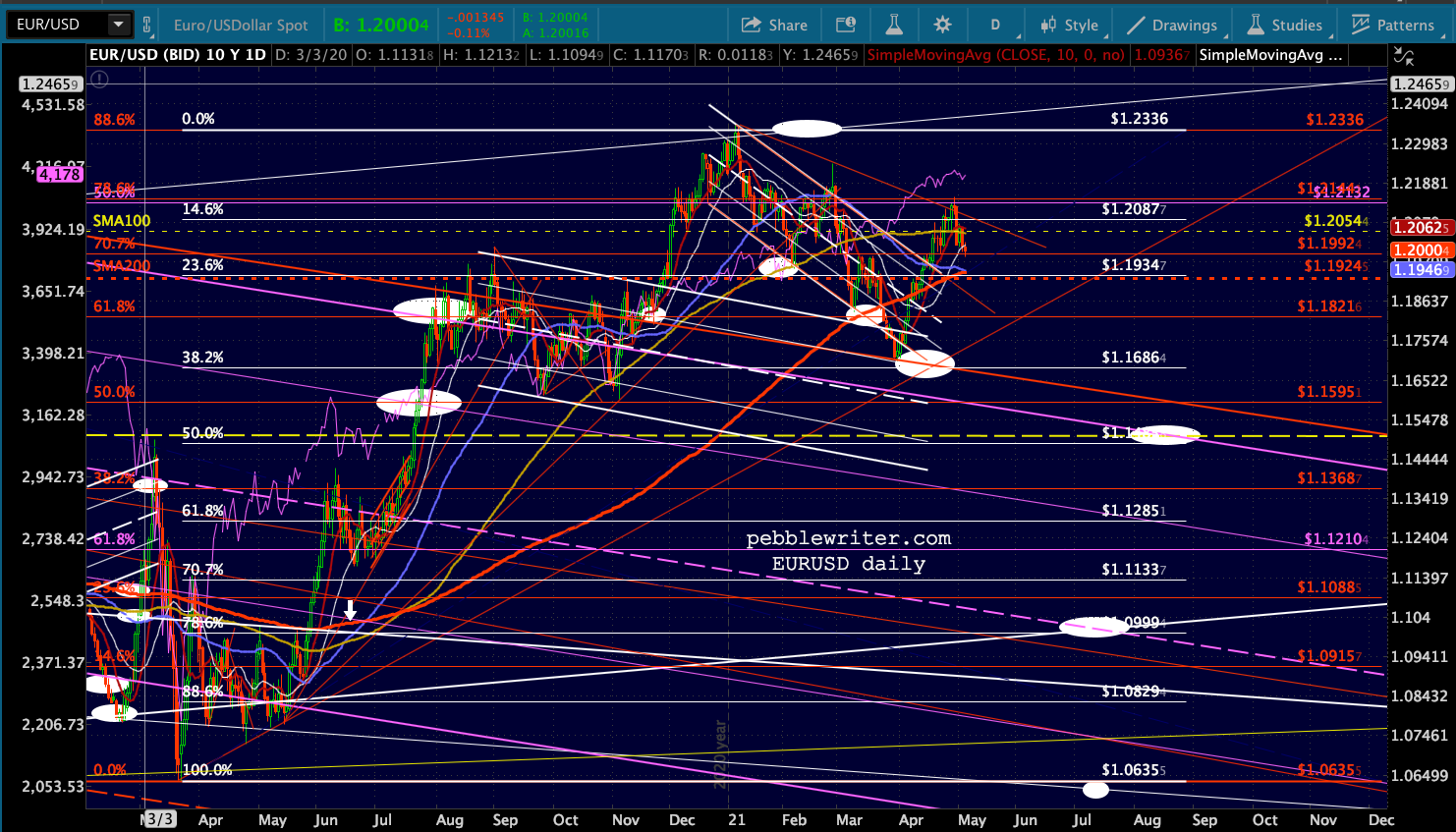Select the red $1.1821 price label
This screenshot has height=832, width=1456.
1329,306
